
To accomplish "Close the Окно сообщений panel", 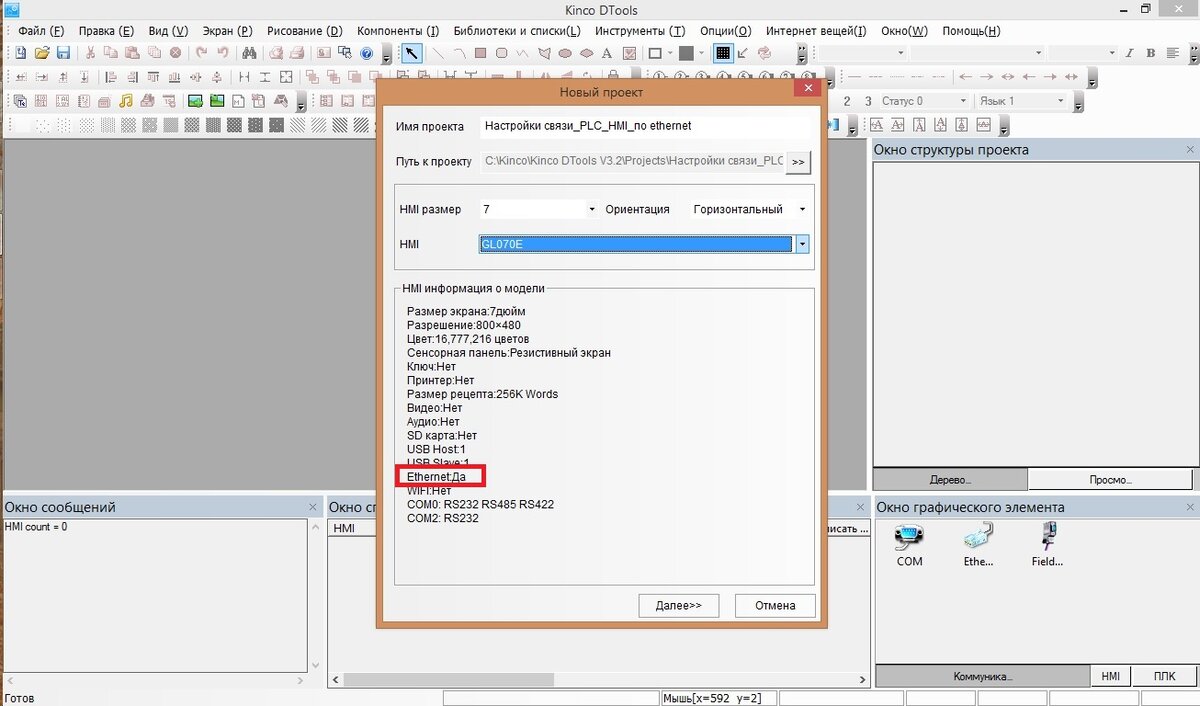I will pos(313,507).
